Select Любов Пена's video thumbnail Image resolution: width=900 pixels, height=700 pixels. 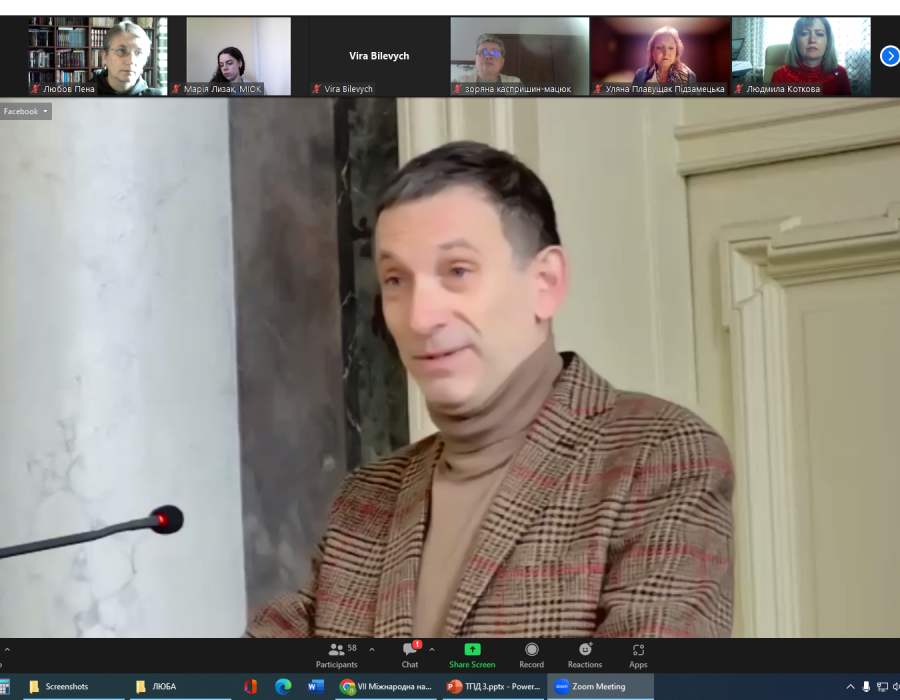[97, 56]
